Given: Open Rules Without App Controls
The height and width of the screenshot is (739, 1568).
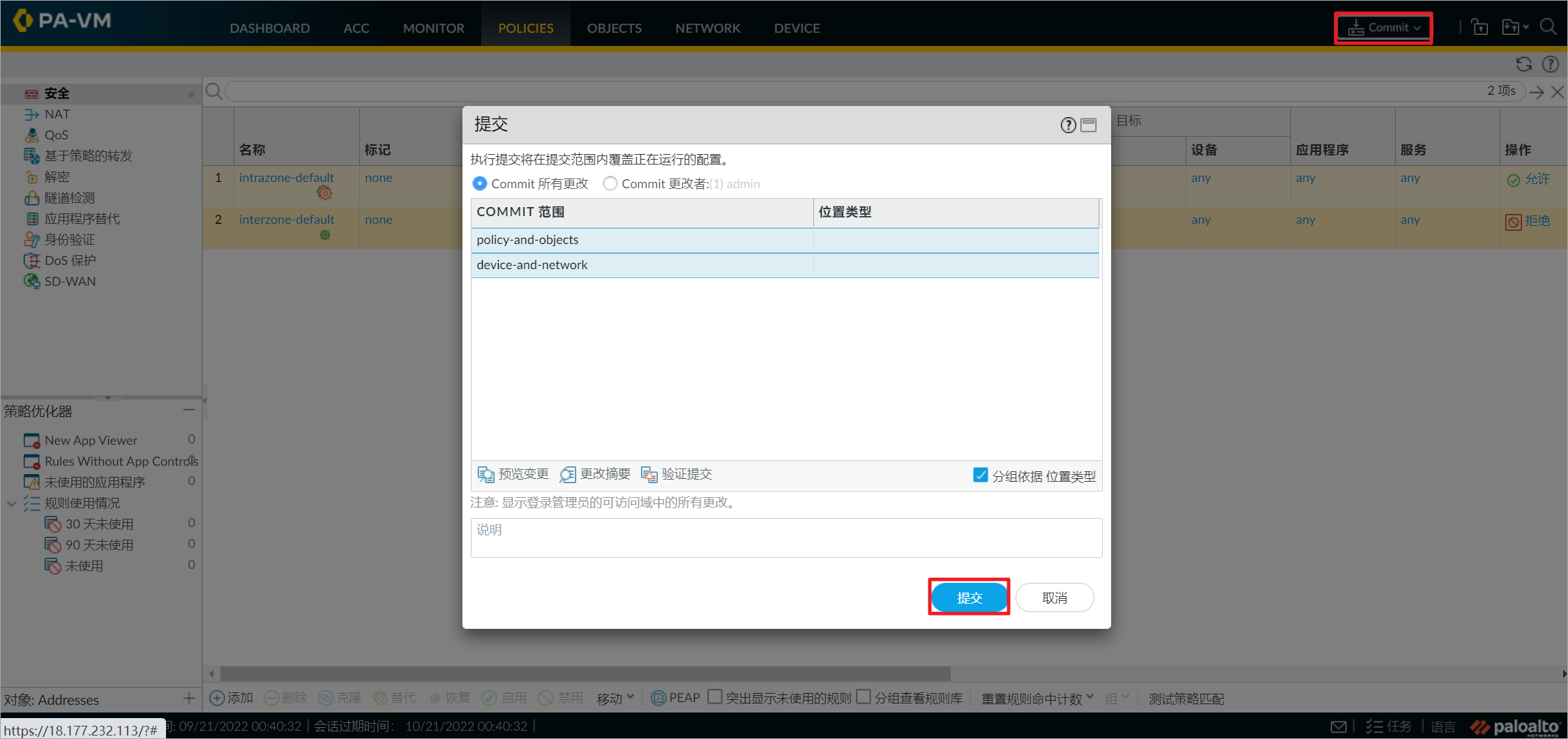Looking at the screenshot, I should (121, 462).
